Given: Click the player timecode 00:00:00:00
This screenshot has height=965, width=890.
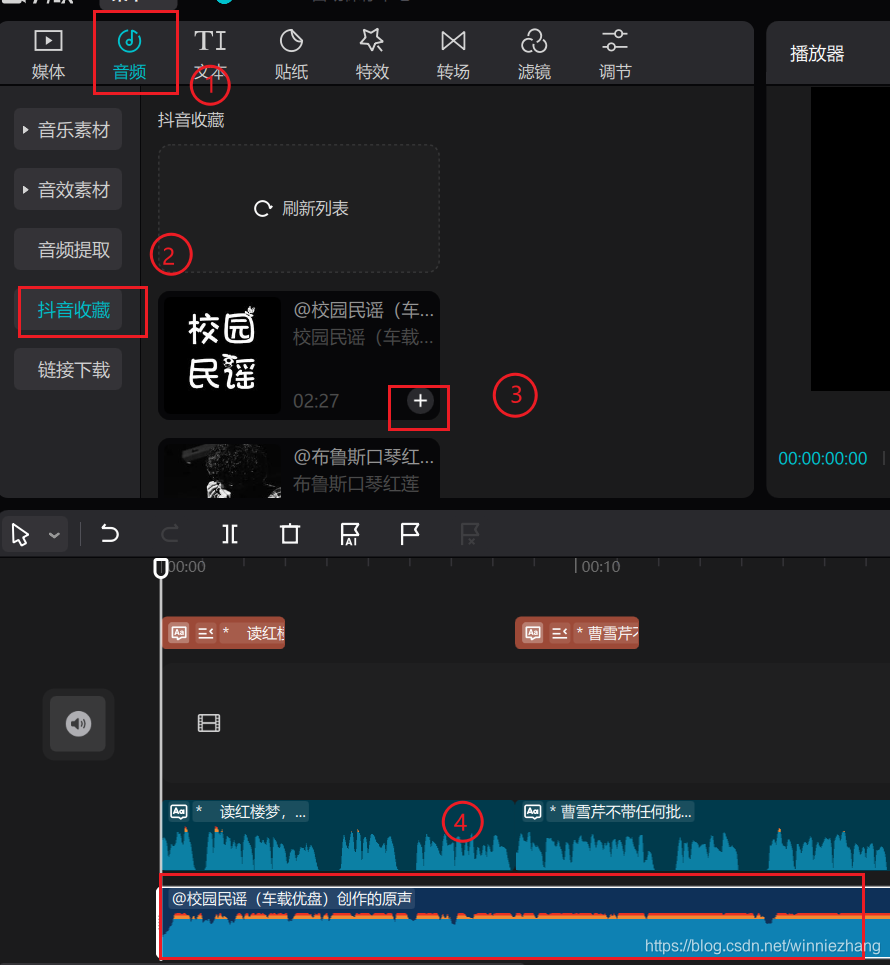Looking at the screenshot, I should click(822, 458).
